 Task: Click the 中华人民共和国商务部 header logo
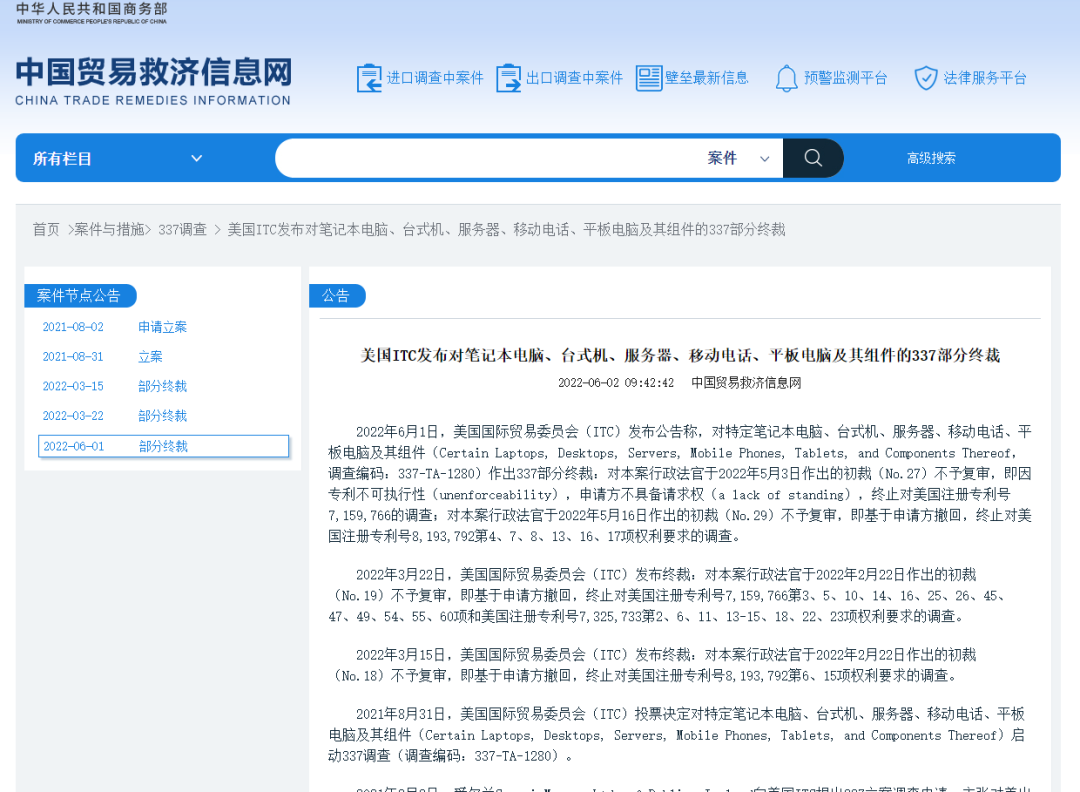92,12
